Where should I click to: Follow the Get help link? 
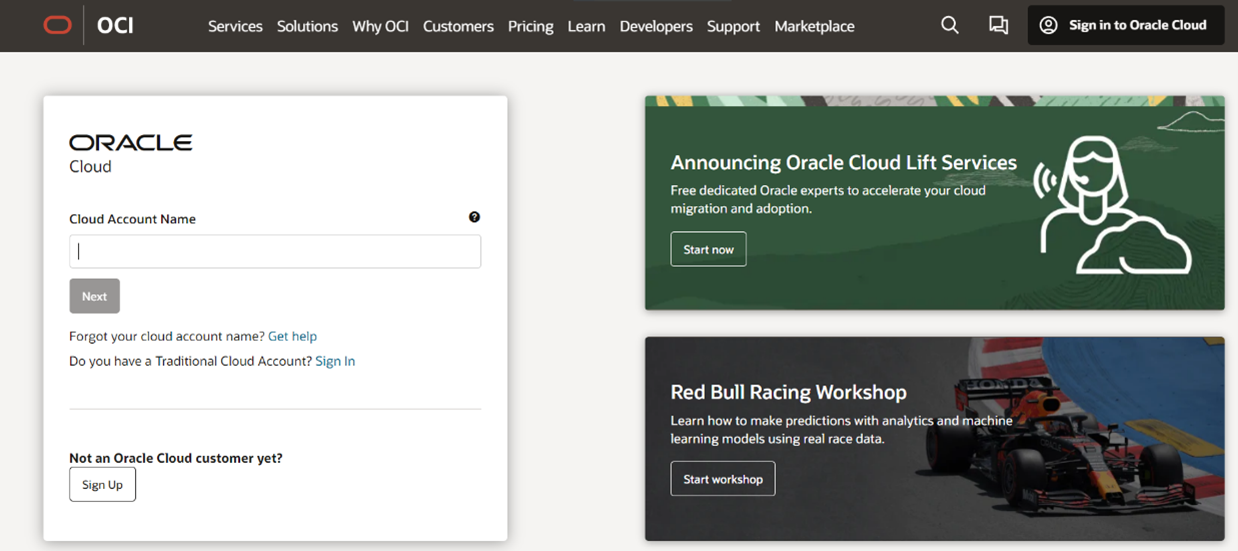pyautogui.click(x=292, y=336)
